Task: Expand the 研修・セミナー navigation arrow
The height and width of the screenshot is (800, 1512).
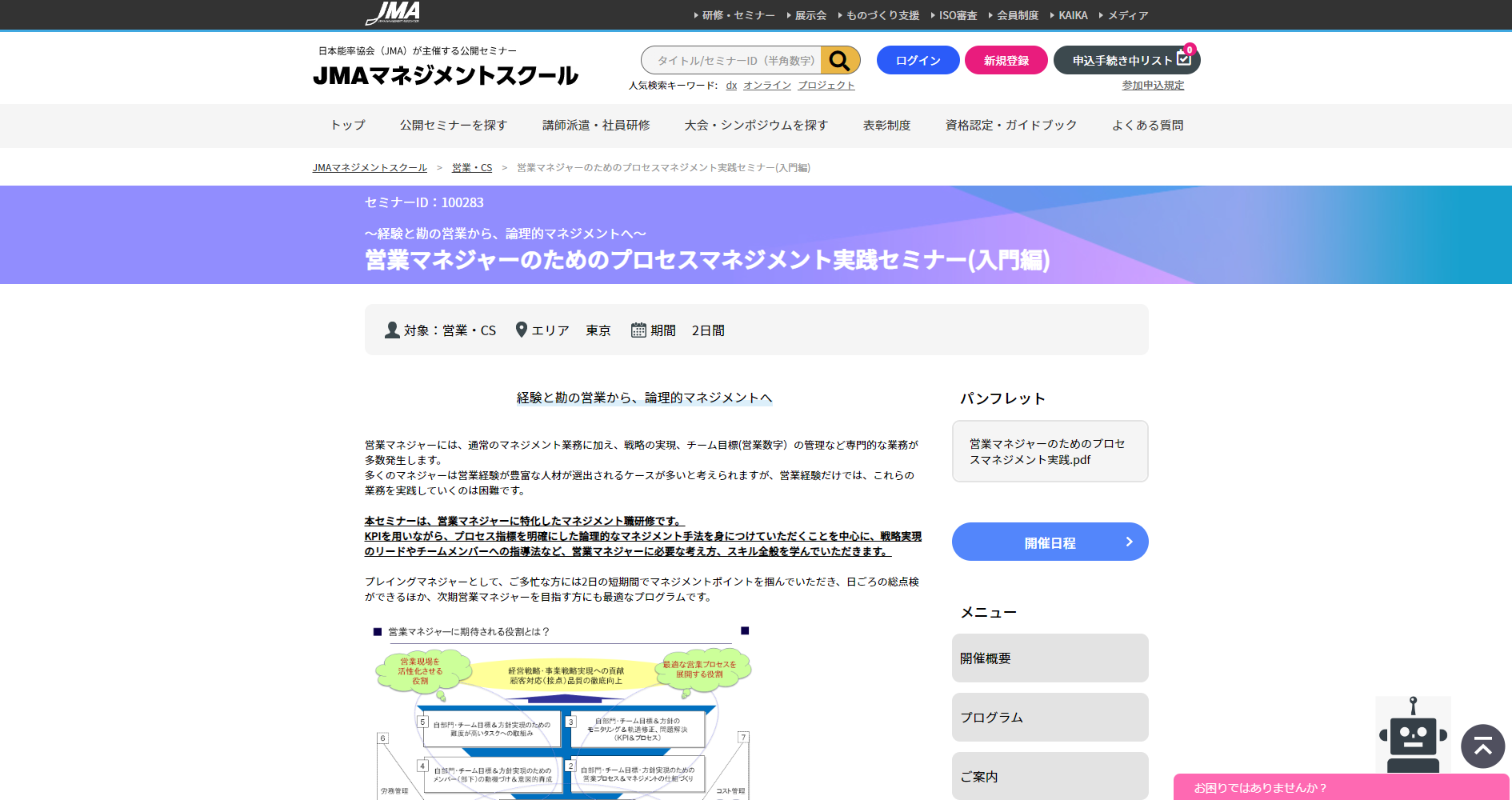Action: 694,14
